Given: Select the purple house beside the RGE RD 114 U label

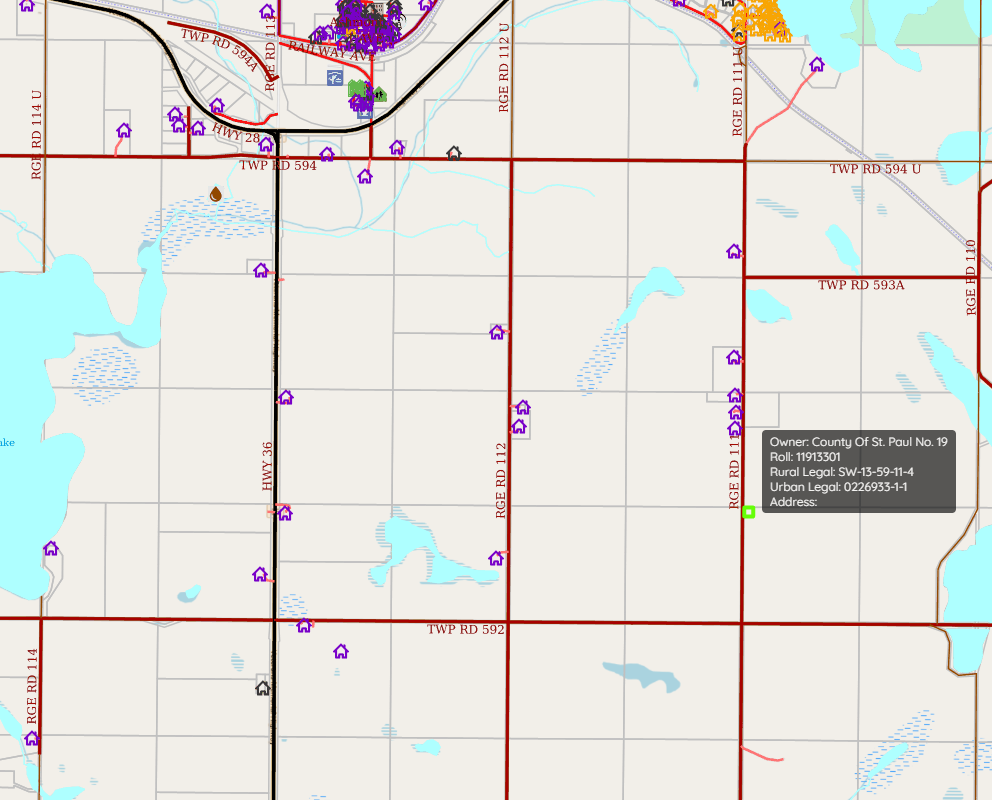Looking at the screenshot, I should coord(124,130).
